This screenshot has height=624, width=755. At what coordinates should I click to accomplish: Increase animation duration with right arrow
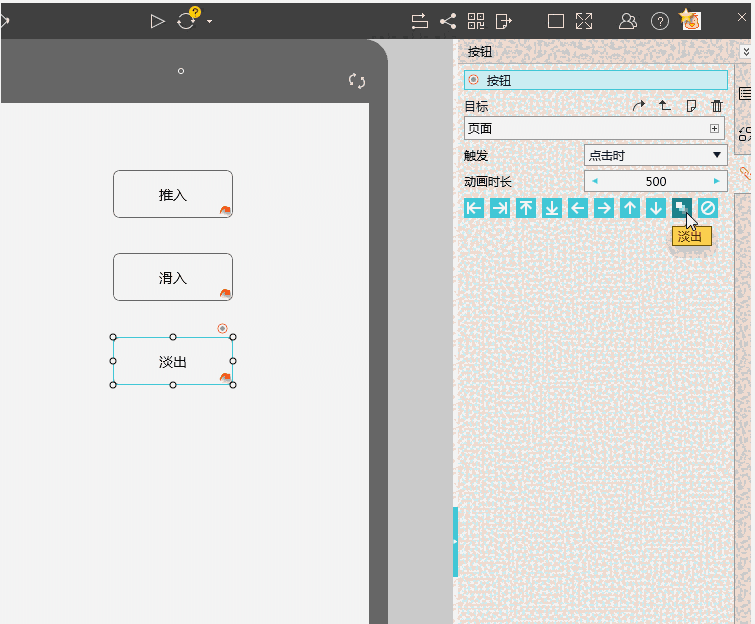(716, 181)
